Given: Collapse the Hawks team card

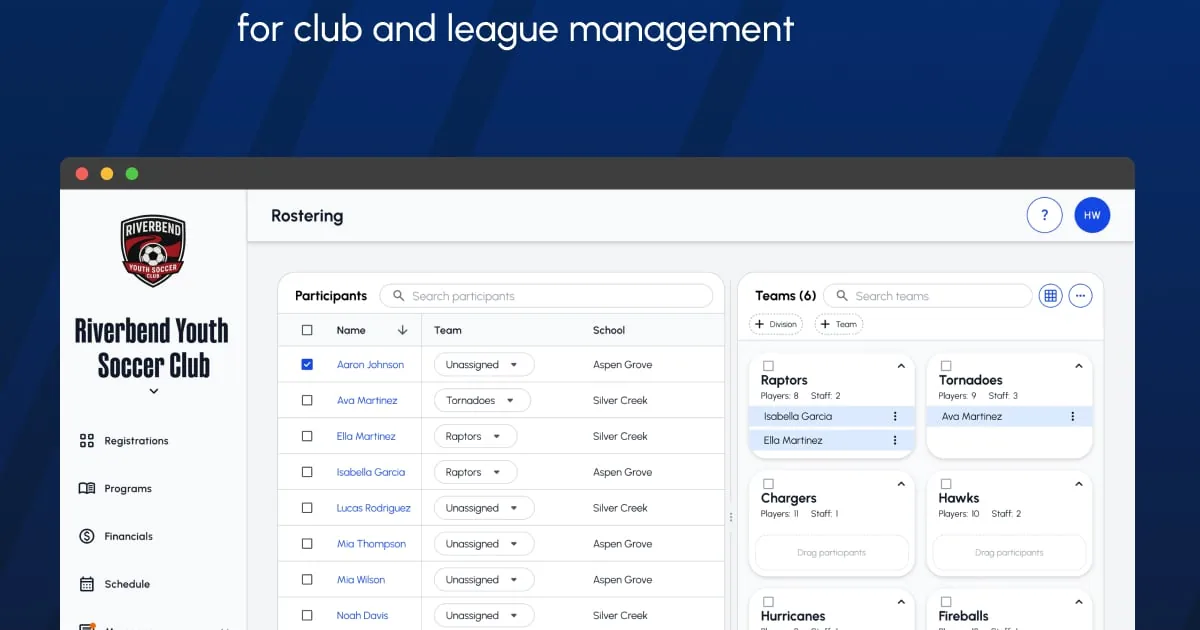Looking at the screenshot, I should [x=1078, y=484].
